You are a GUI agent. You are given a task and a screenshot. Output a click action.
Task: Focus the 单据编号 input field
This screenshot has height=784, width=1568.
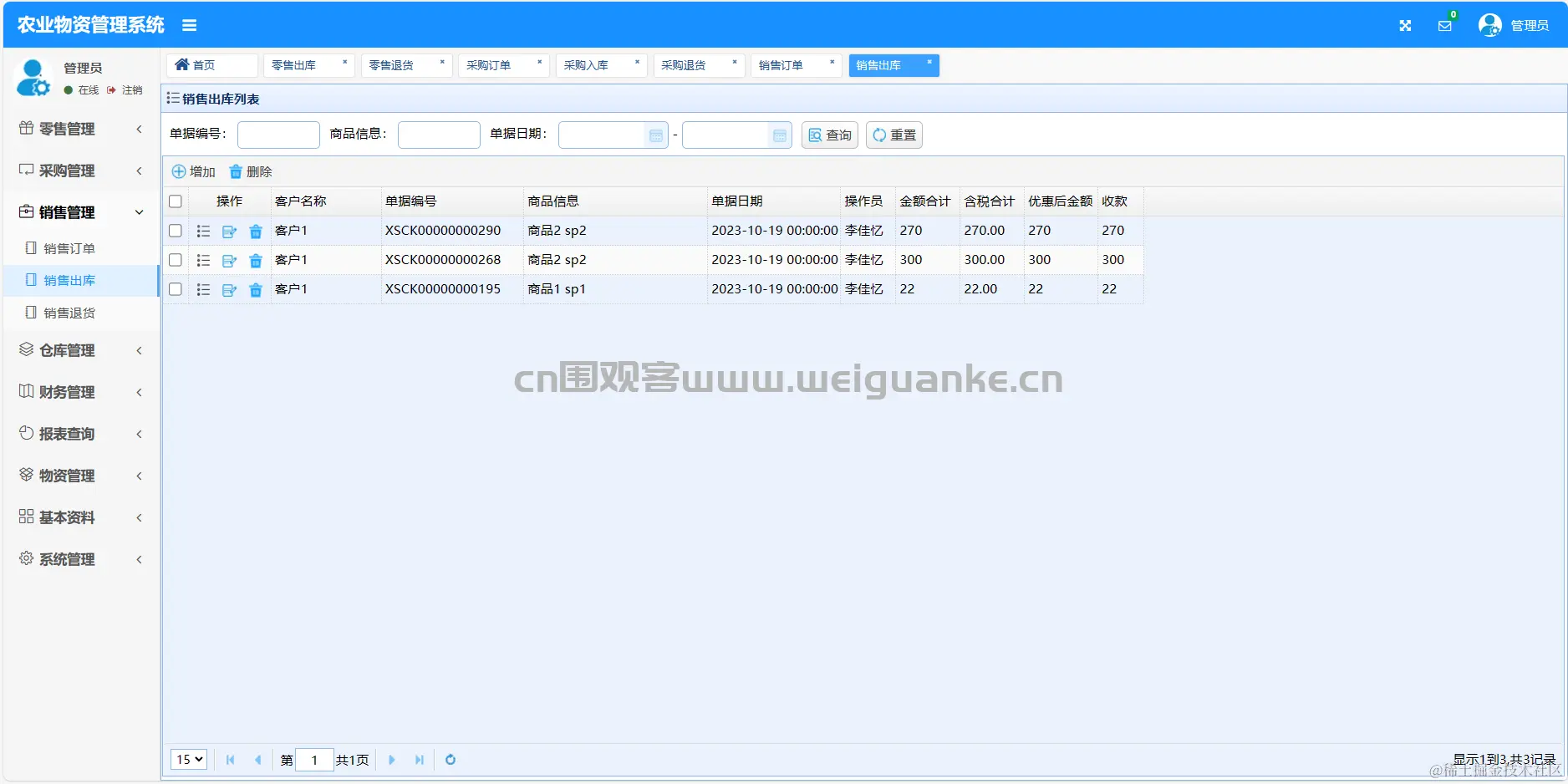click(278, 135)
